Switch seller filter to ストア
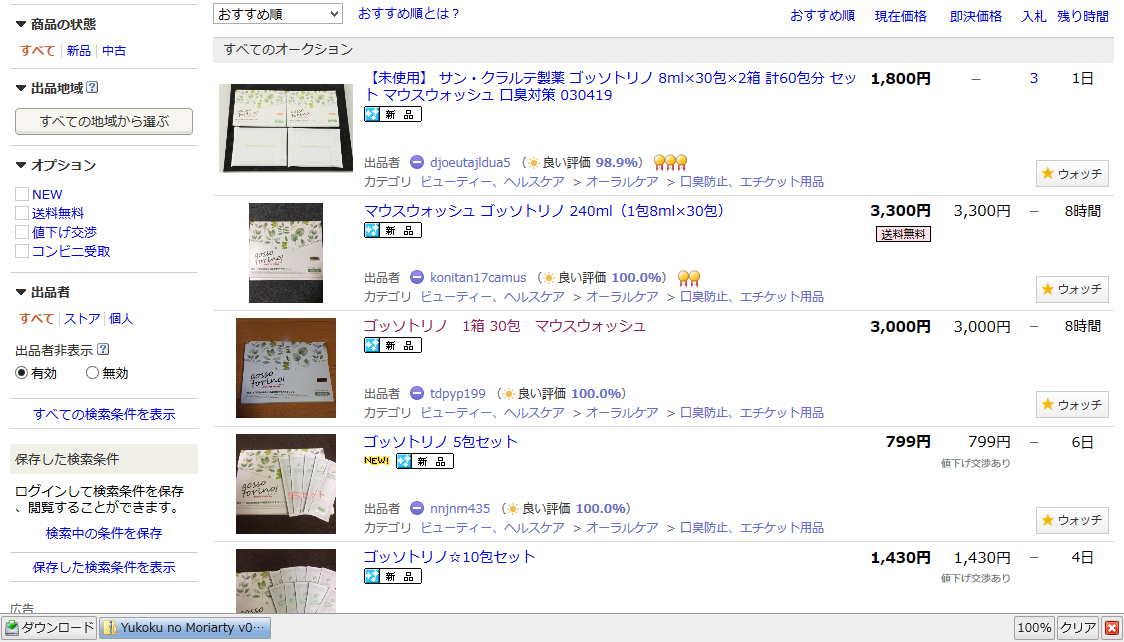This screenshot has height=642, width=1124. 82,318
